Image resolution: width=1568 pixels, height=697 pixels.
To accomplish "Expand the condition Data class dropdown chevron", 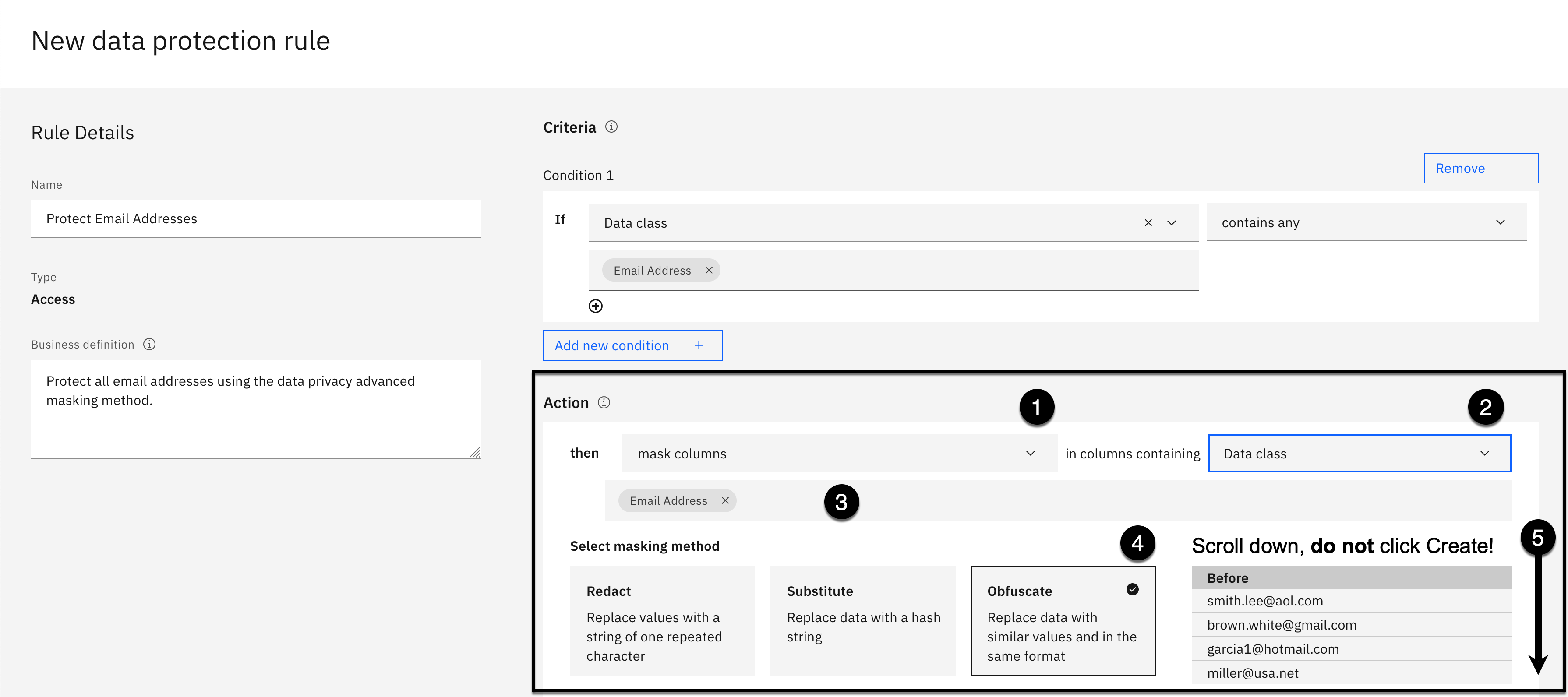I will (1171, 222).
